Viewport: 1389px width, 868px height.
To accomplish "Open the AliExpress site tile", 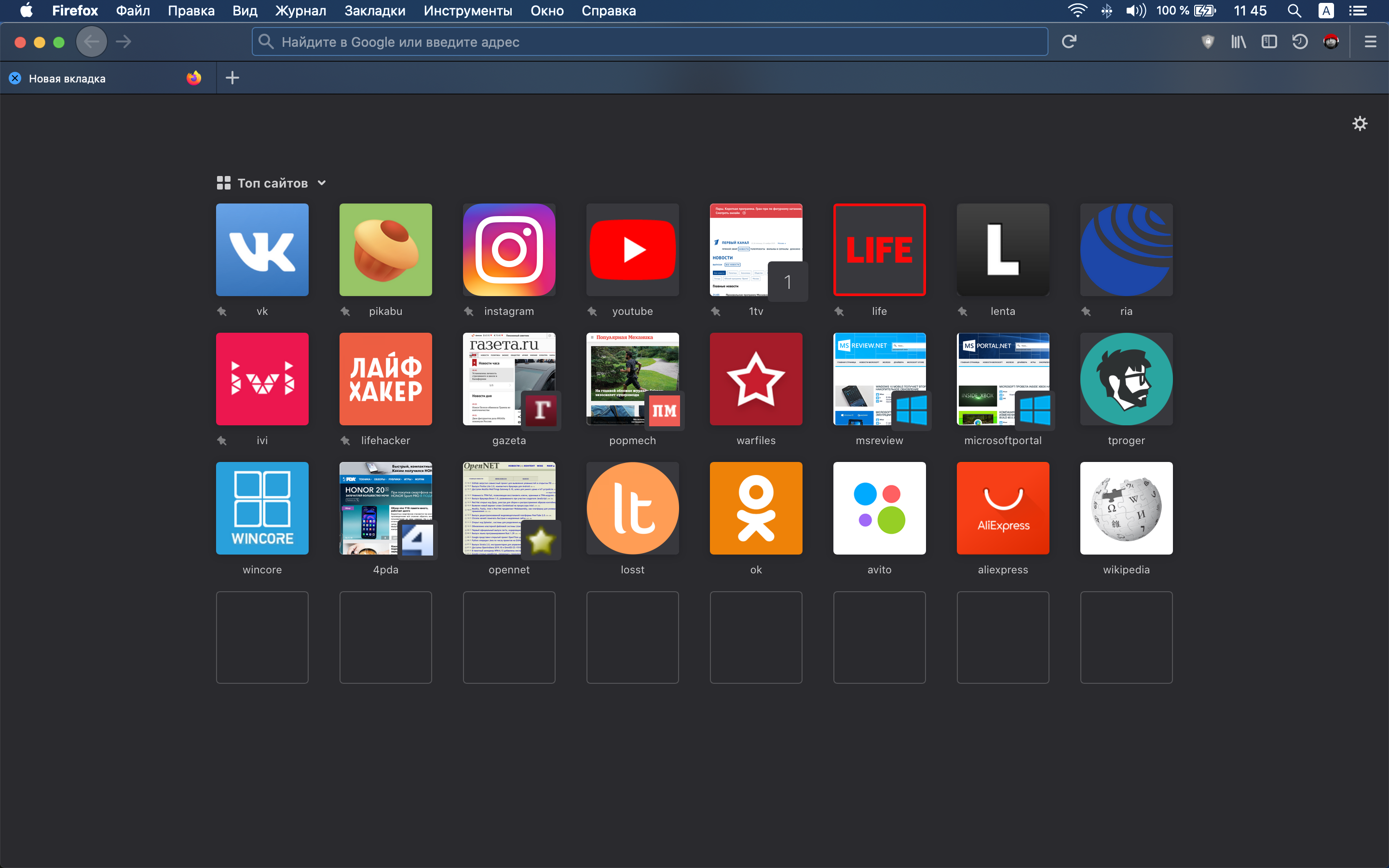I will 1002,508.
